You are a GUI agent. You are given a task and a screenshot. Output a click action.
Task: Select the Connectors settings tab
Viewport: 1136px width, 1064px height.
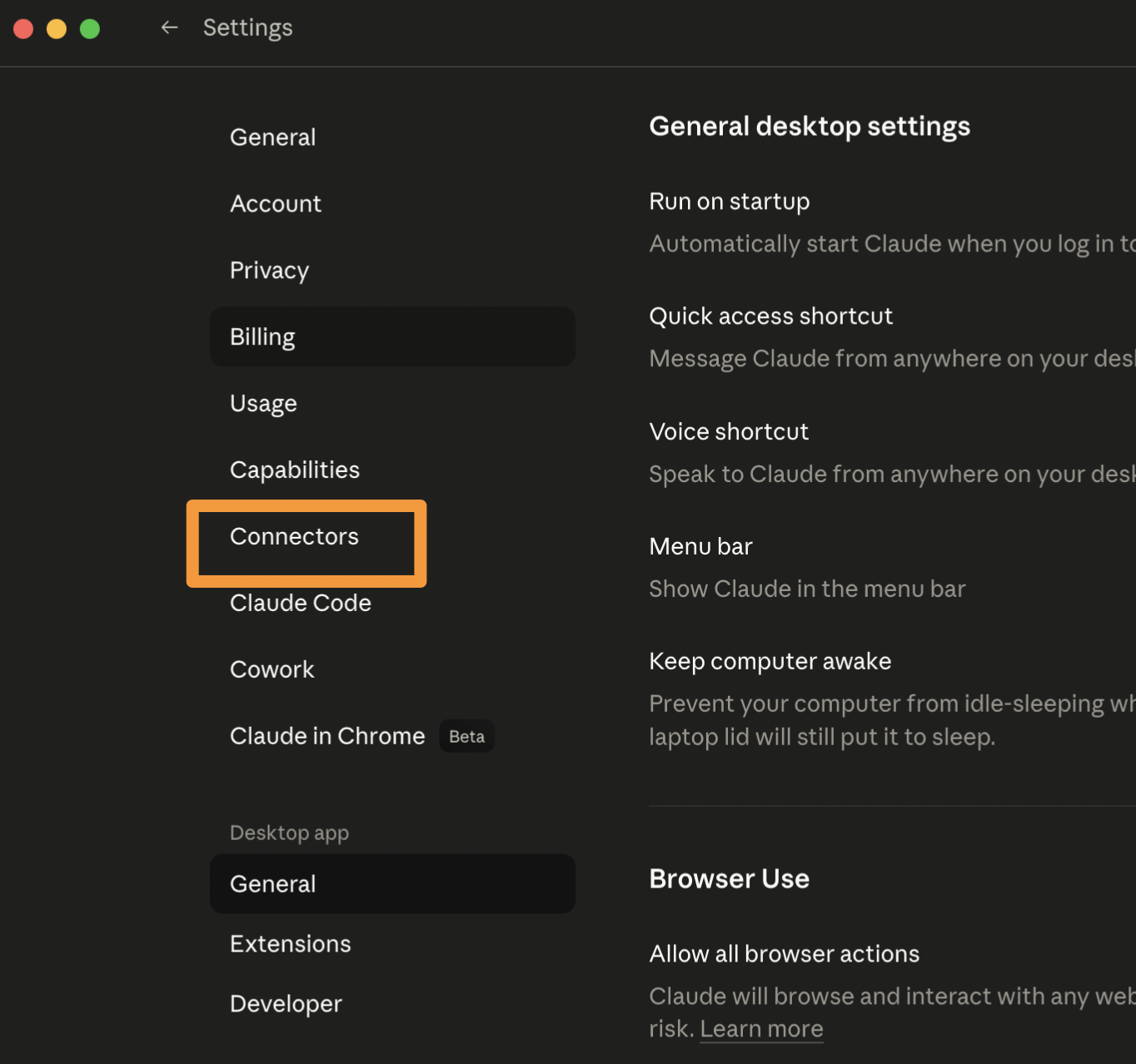[392, 536]
